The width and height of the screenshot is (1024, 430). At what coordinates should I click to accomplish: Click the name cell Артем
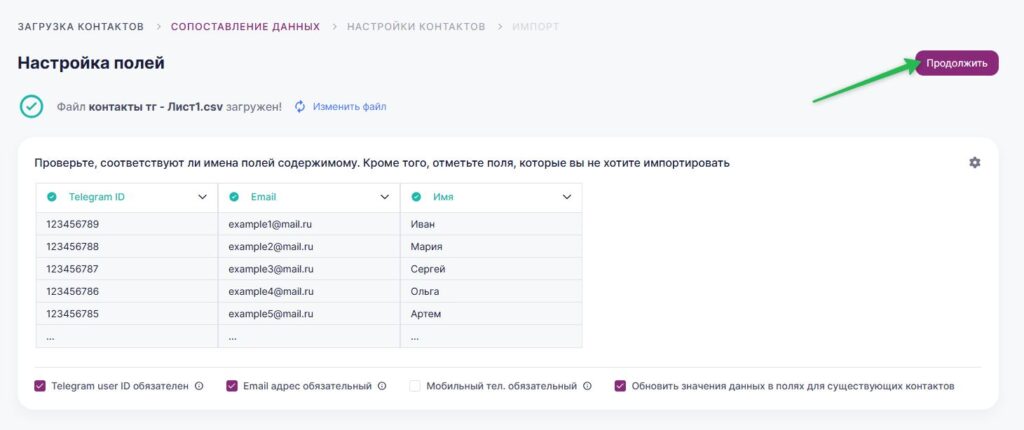pos(491,314)
